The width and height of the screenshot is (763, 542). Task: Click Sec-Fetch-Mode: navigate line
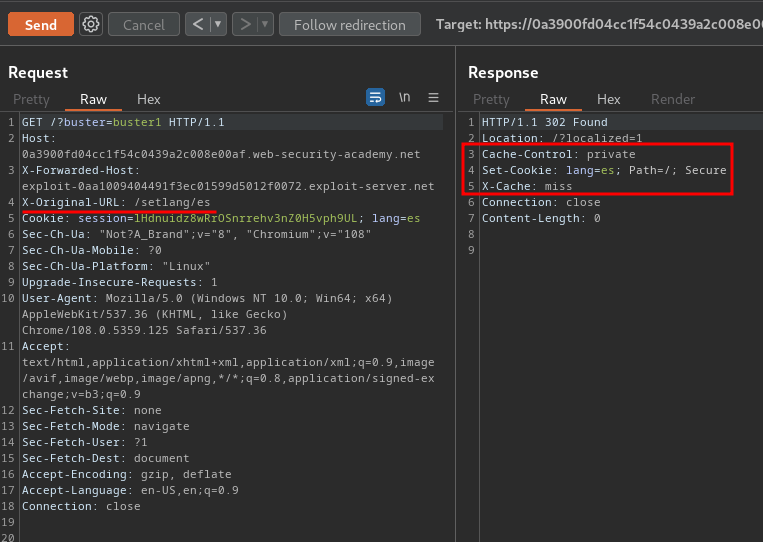tap(106, 426)
